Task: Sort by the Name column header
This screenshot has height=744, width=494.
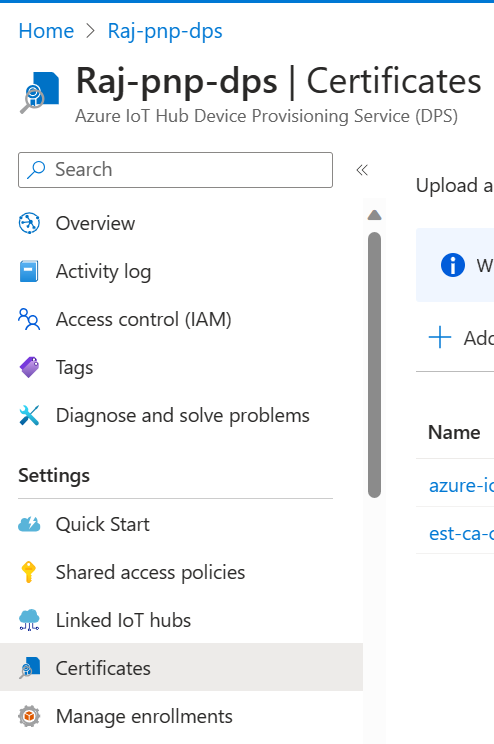Action: (x=454, y=432)
